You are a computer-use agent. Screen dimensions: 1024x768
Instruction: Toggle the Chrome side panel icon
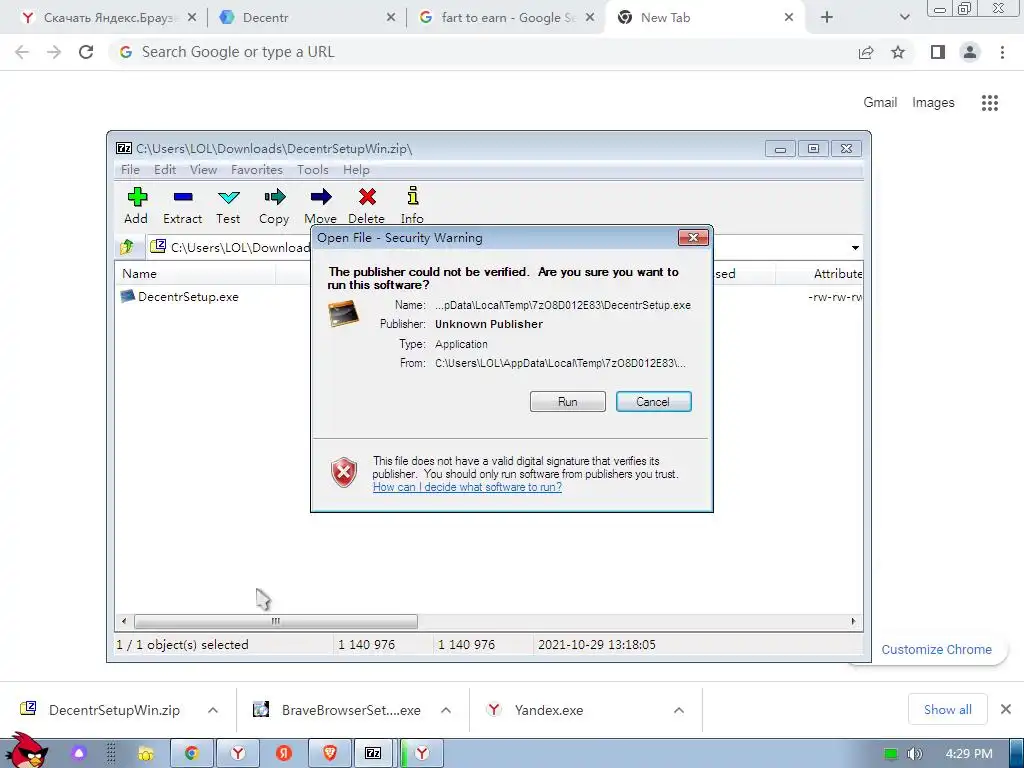[938, 52]
